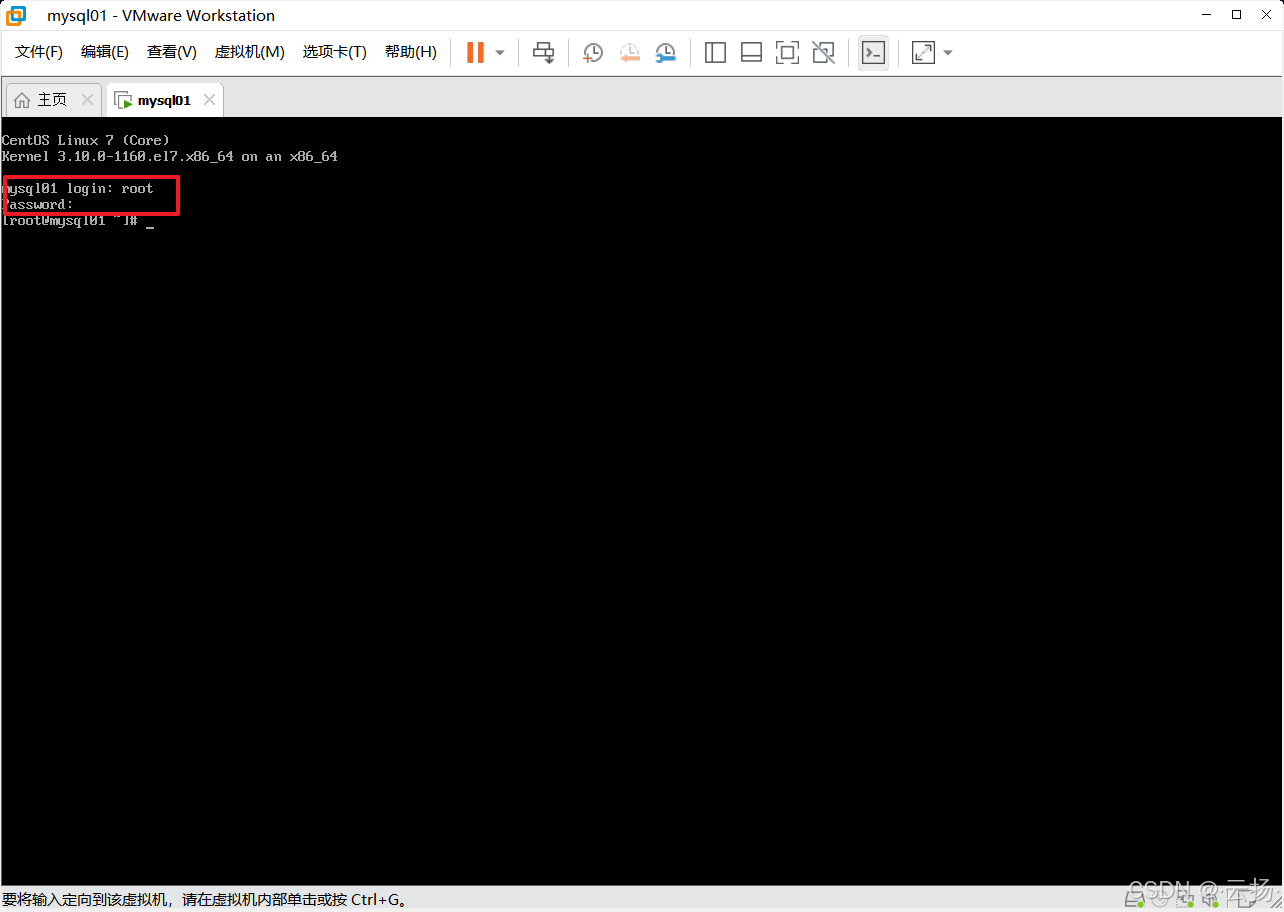Click the root shell prompt line
Image resolution: width=1284 pixels, height=912 pixels.
tap(78, 221)
